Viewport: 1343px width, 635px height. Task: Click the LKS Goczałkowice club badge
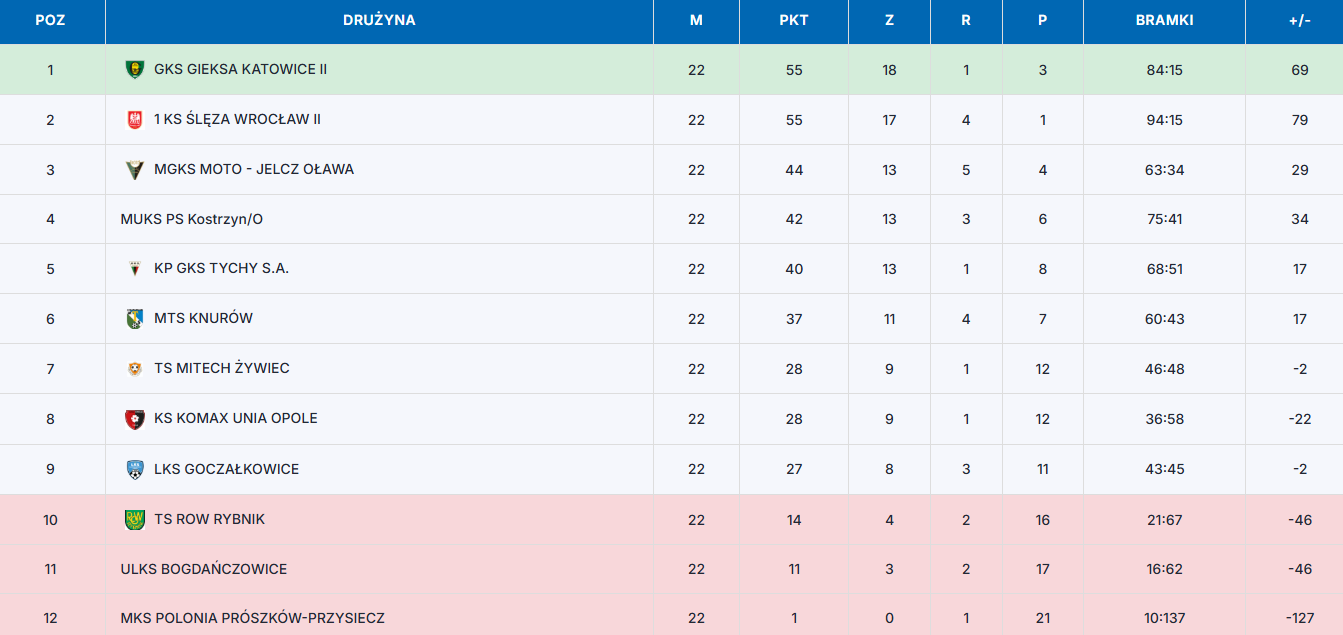134,469
